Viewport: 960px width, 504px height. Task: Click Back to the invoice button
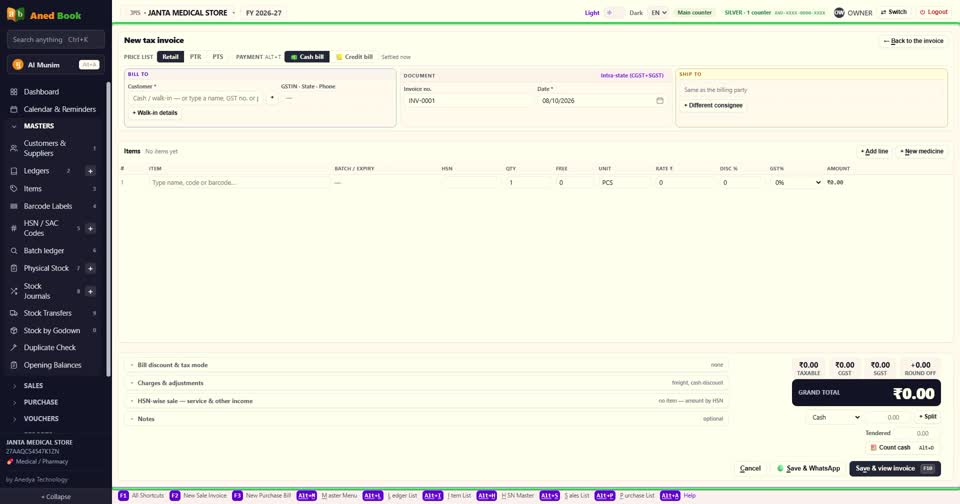click(x=913, y=41)
